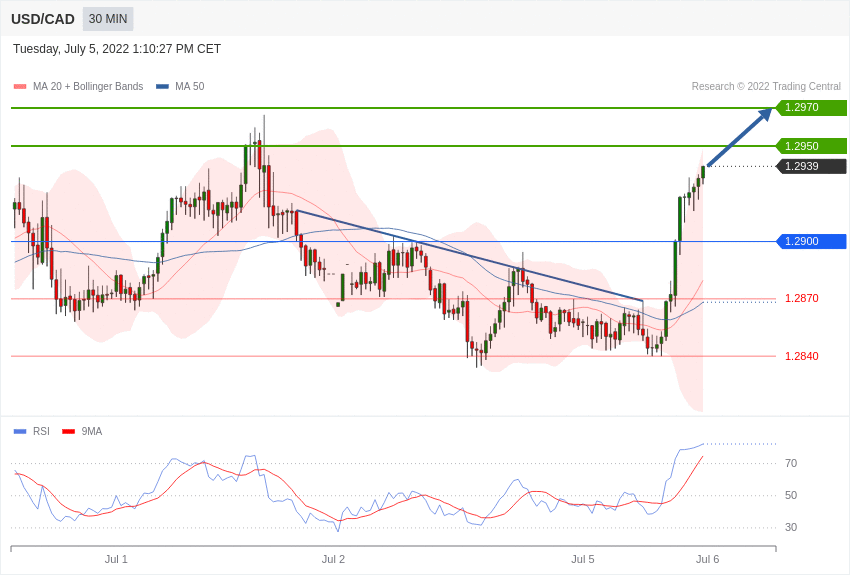850x576 pixels.
Task: Click the 1.2870 support level label
Action: coord(802,299)
